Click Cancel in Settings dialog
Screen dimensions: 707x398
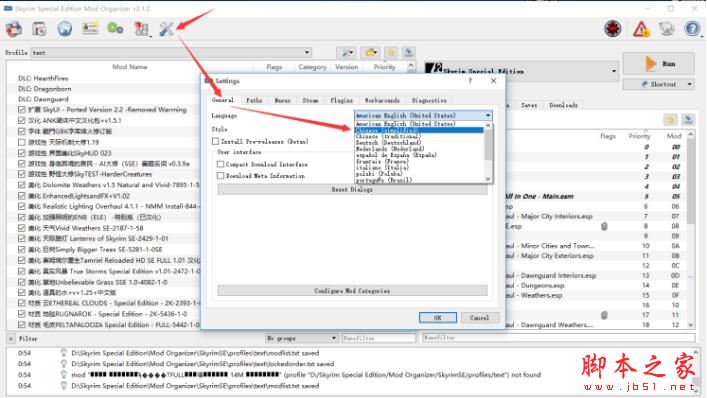pyautogui.click(x=479, y=317)
